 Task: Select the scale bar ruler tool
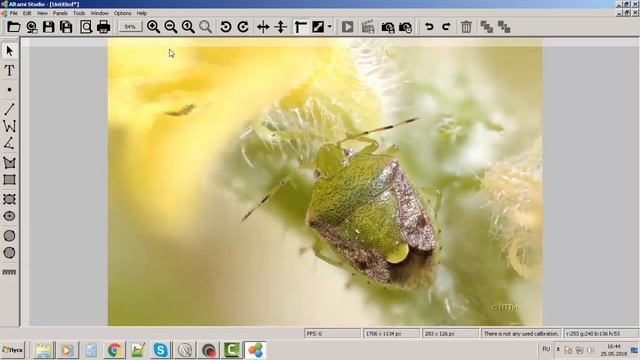(9, 272)
